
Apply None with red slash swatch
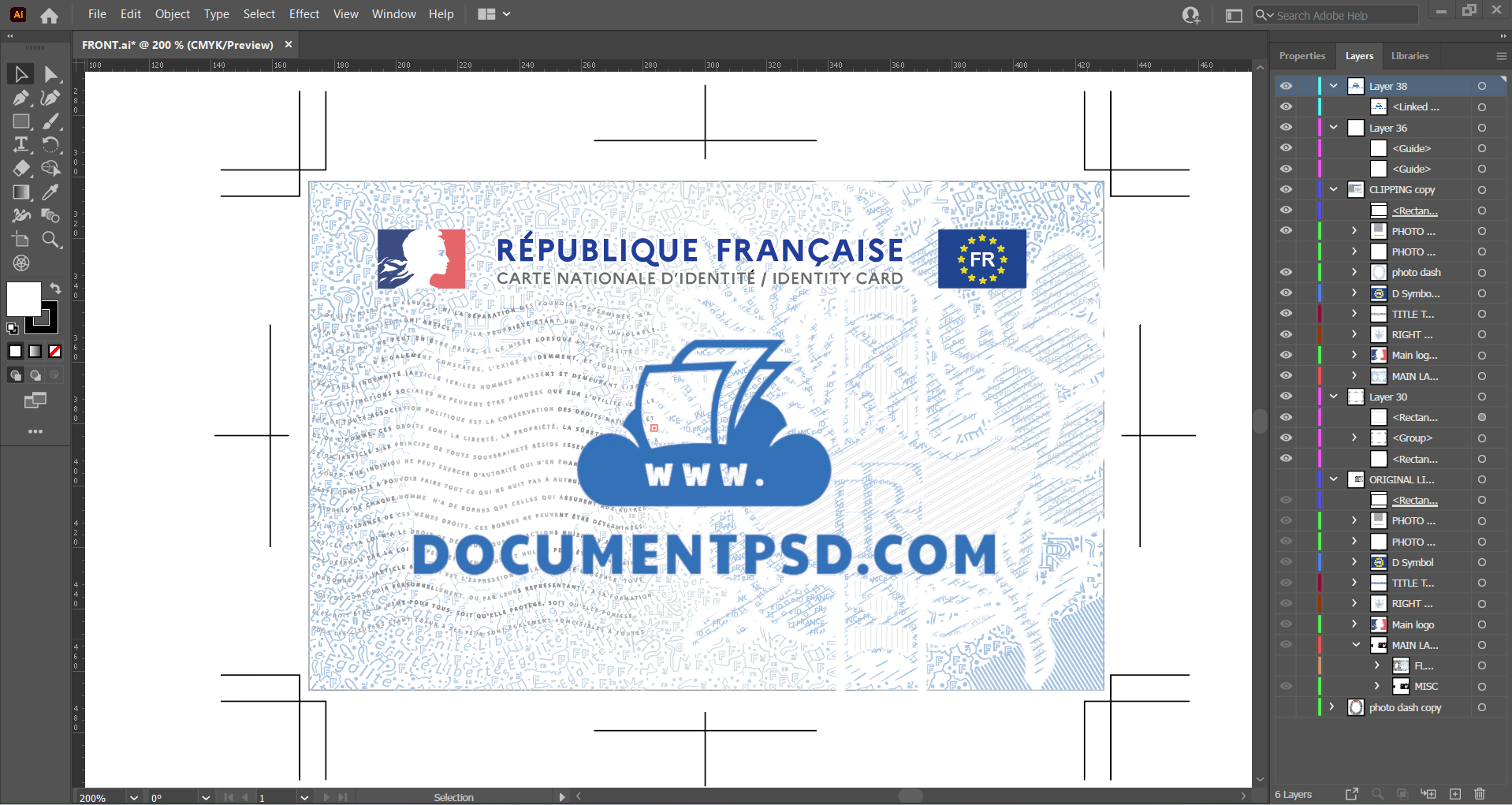tap(55, 352)
